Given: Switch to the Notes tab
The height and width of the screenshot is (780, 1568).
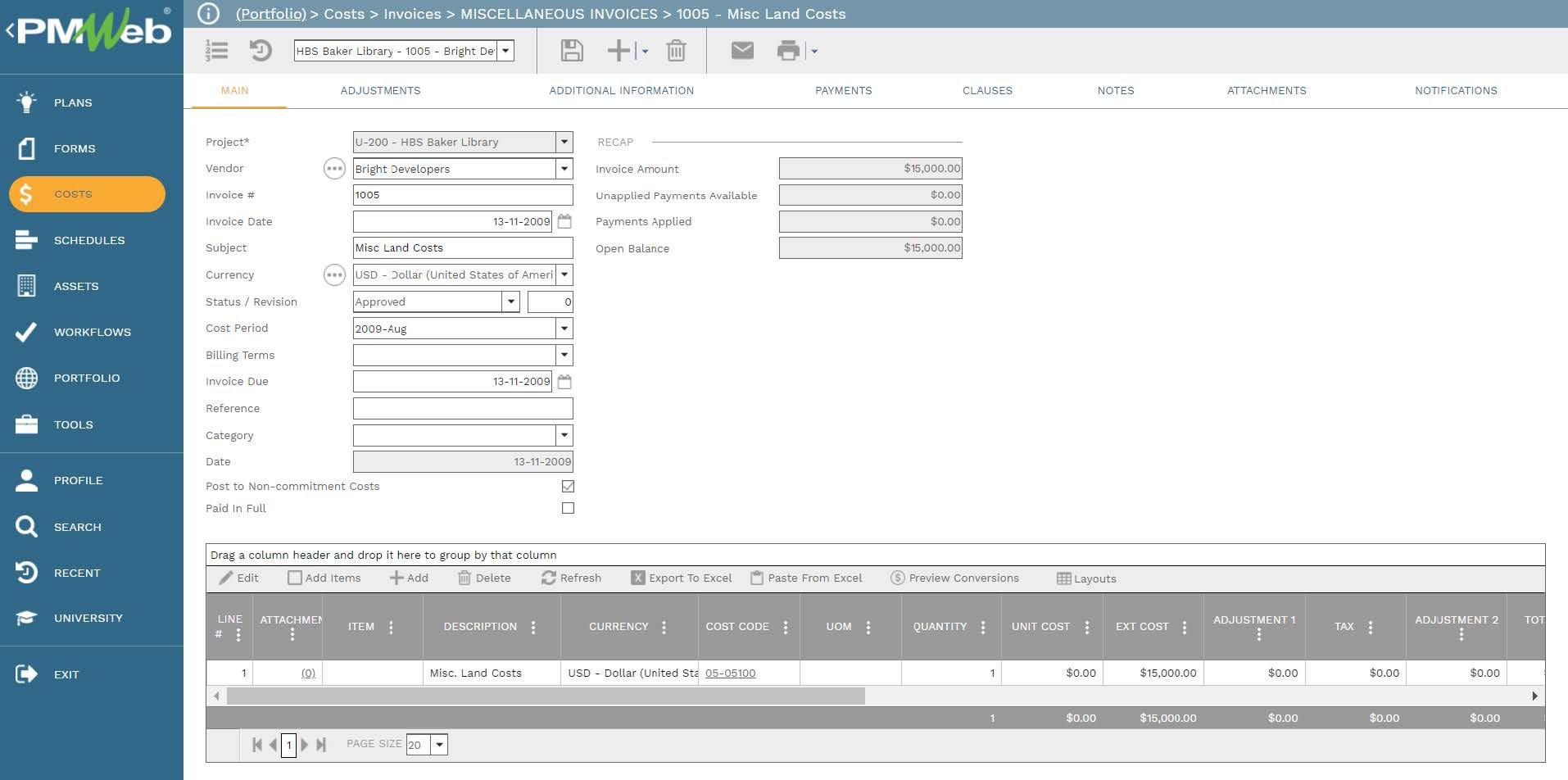Looking at the screenshot, I should tap(1116, 91).
